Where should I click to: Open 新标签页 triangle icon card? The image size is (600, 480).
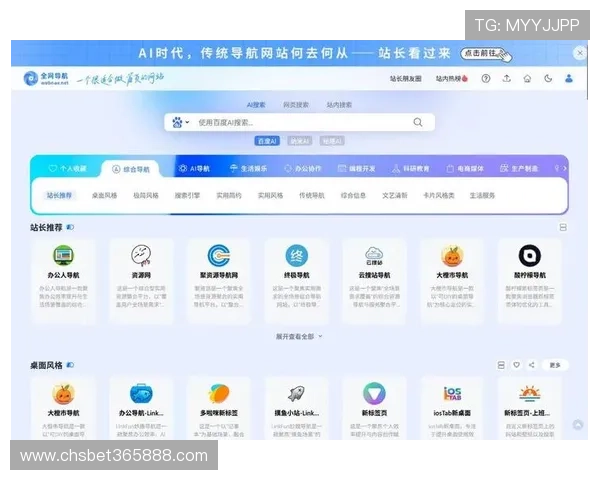374,409
